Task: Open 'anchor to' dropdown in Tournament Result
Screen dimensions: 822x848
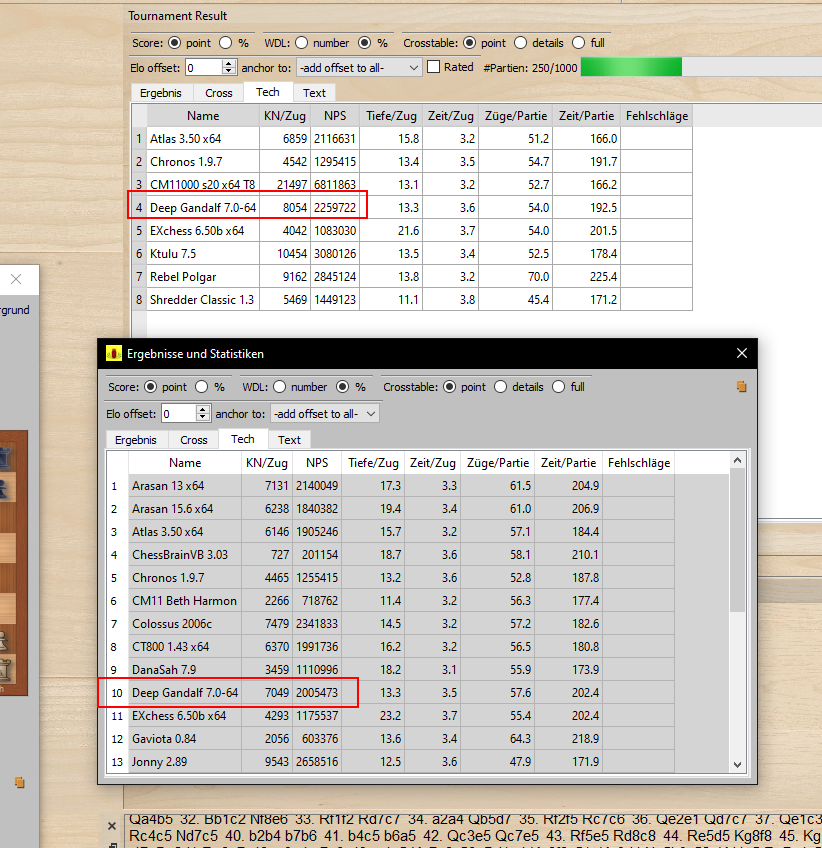Action: 359,67
